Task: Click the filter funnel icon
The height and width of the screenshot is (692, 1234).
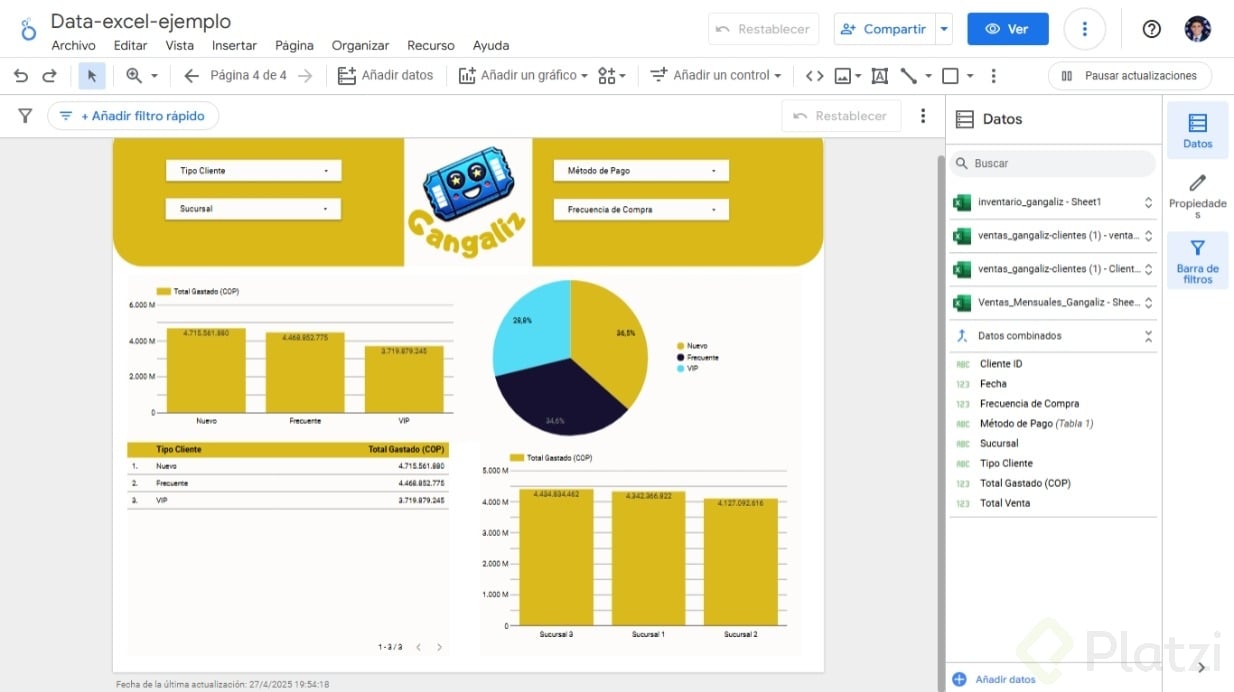Action: click(x=25, y=116)
